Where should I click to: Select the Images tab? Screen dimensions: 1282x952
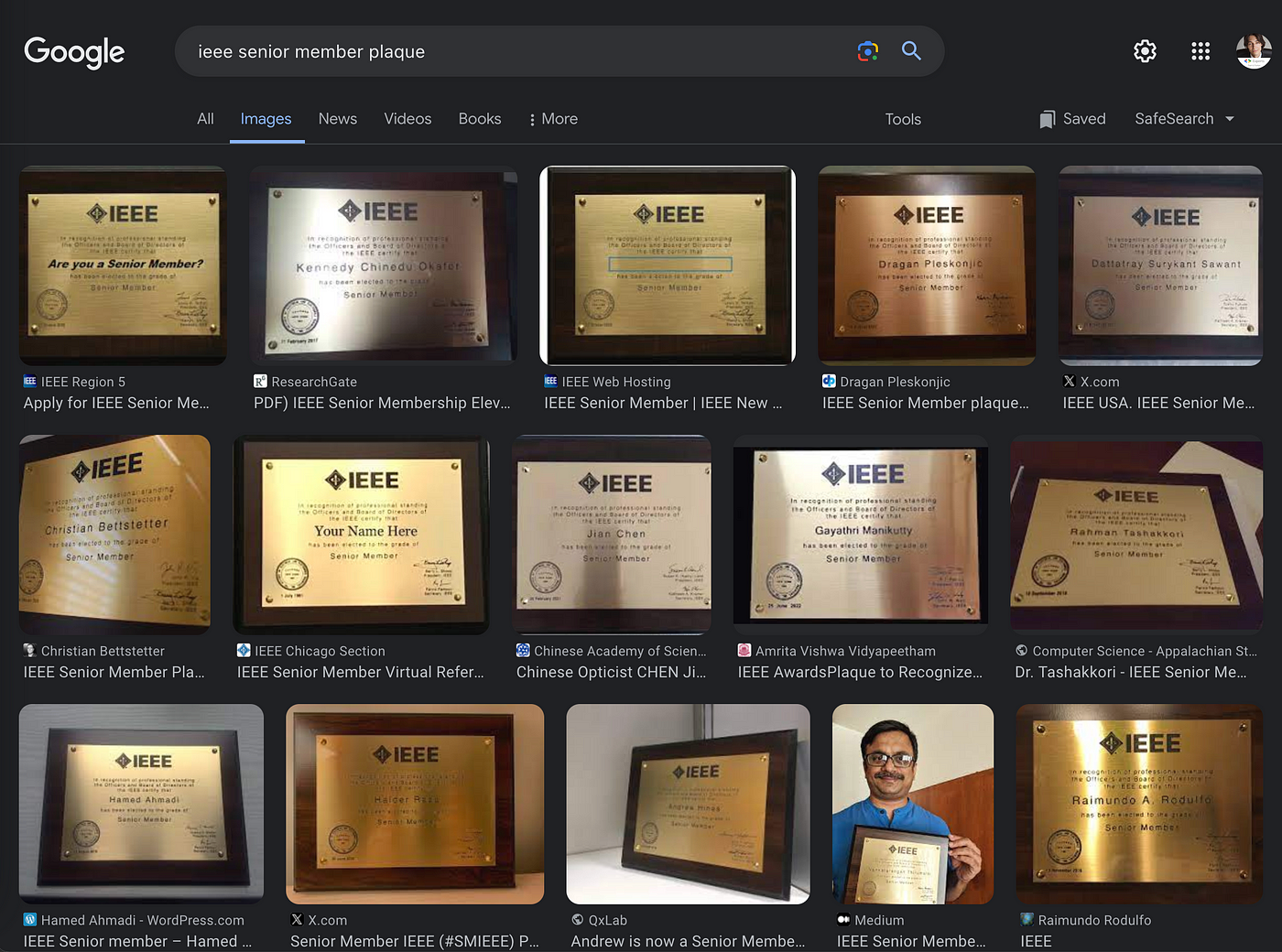[266, 119]
